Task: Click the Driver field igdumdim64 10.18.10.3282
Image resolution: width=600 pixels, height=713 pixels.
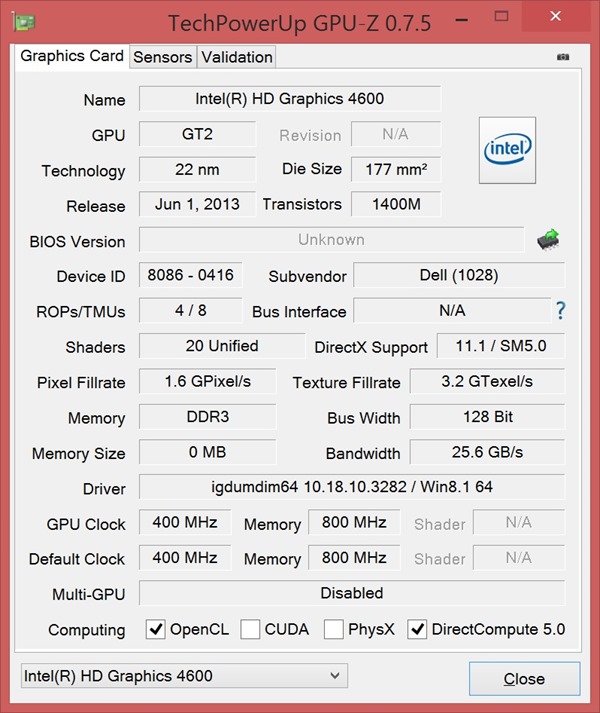Action: click(x=352, y=487)
